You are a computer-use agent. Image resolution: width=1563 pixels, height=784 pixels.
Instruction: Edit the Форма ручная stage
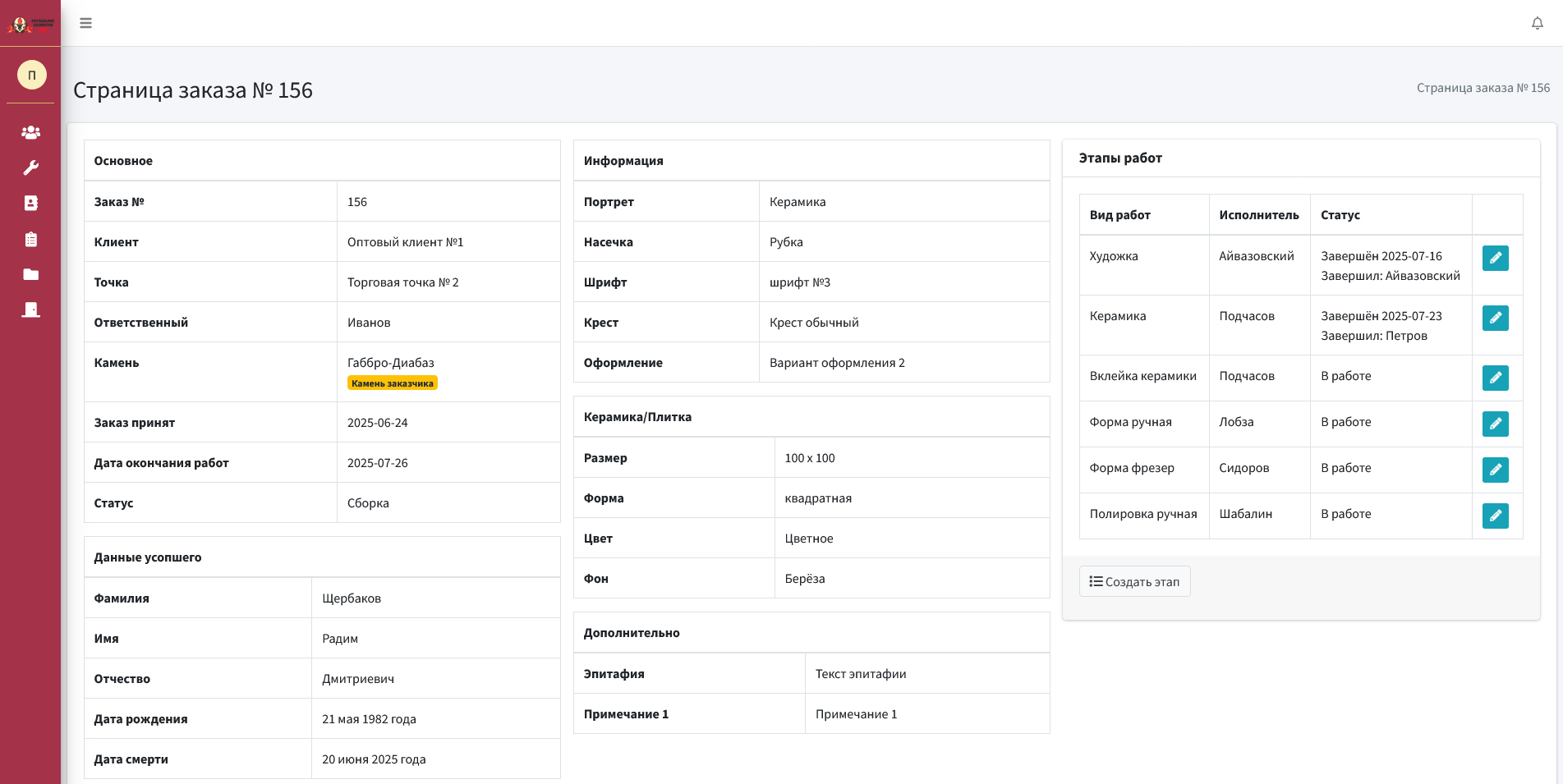(x=1496, y=424)
